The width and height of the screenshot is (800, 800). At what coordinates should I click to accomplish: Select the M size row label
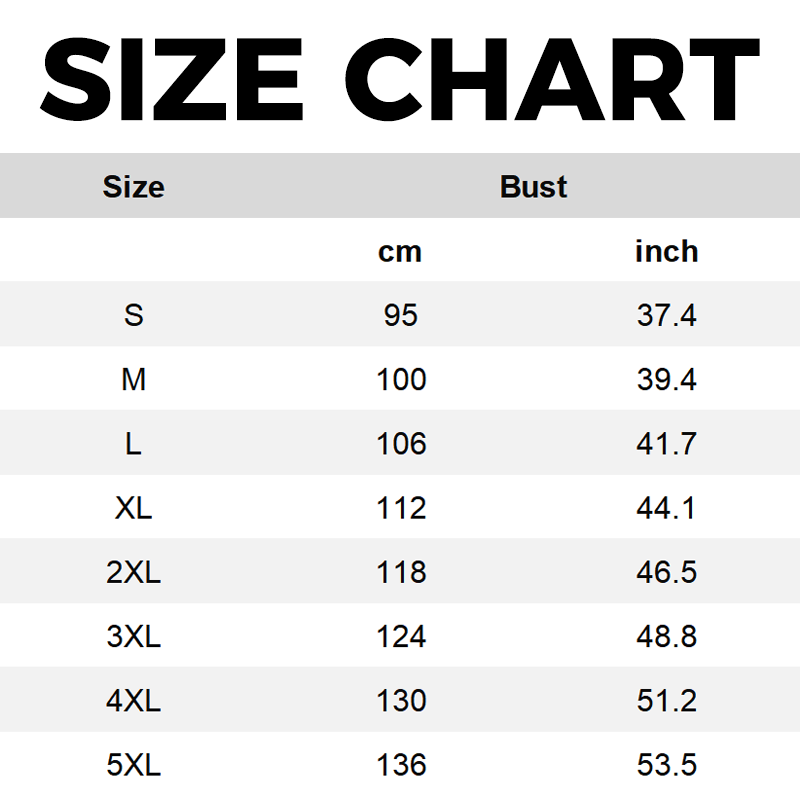(134, 379)
